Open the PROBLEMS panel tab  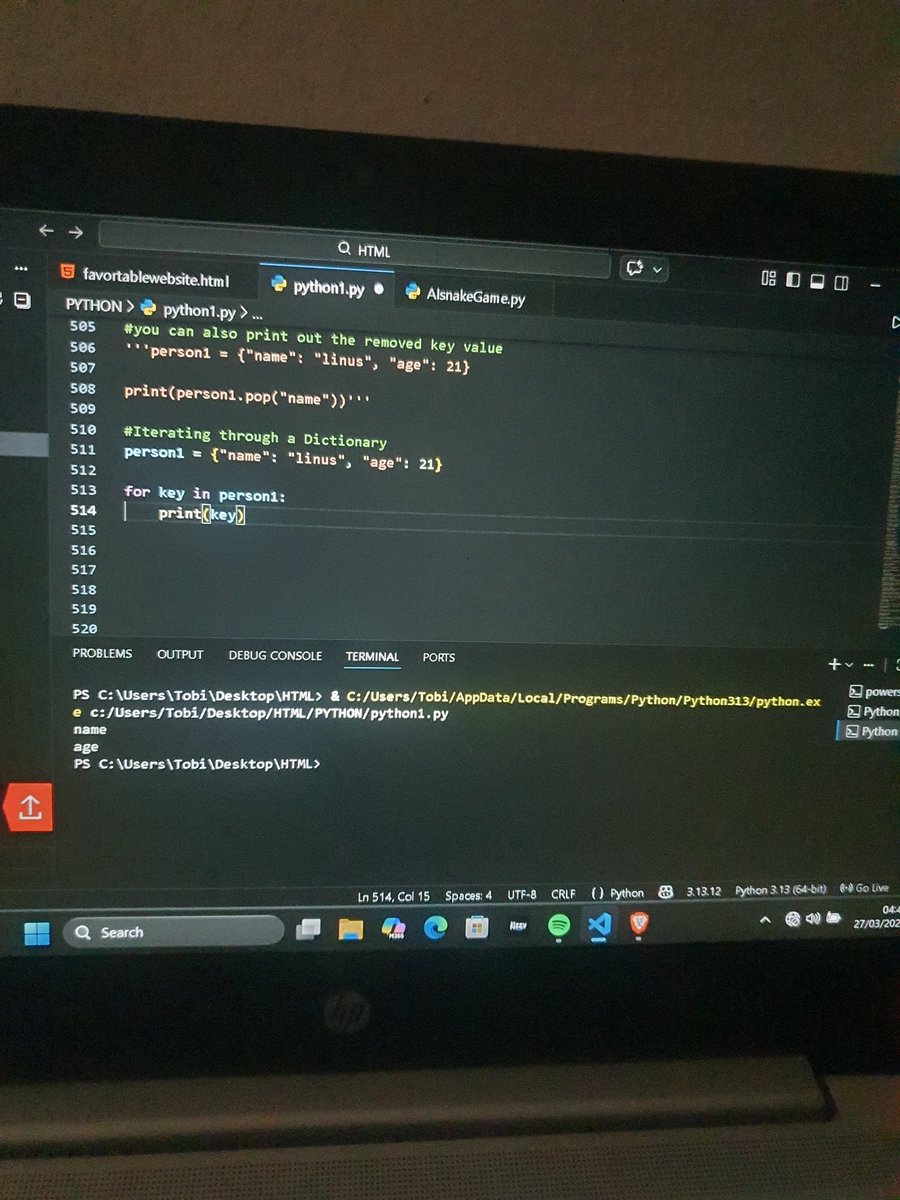102,654
